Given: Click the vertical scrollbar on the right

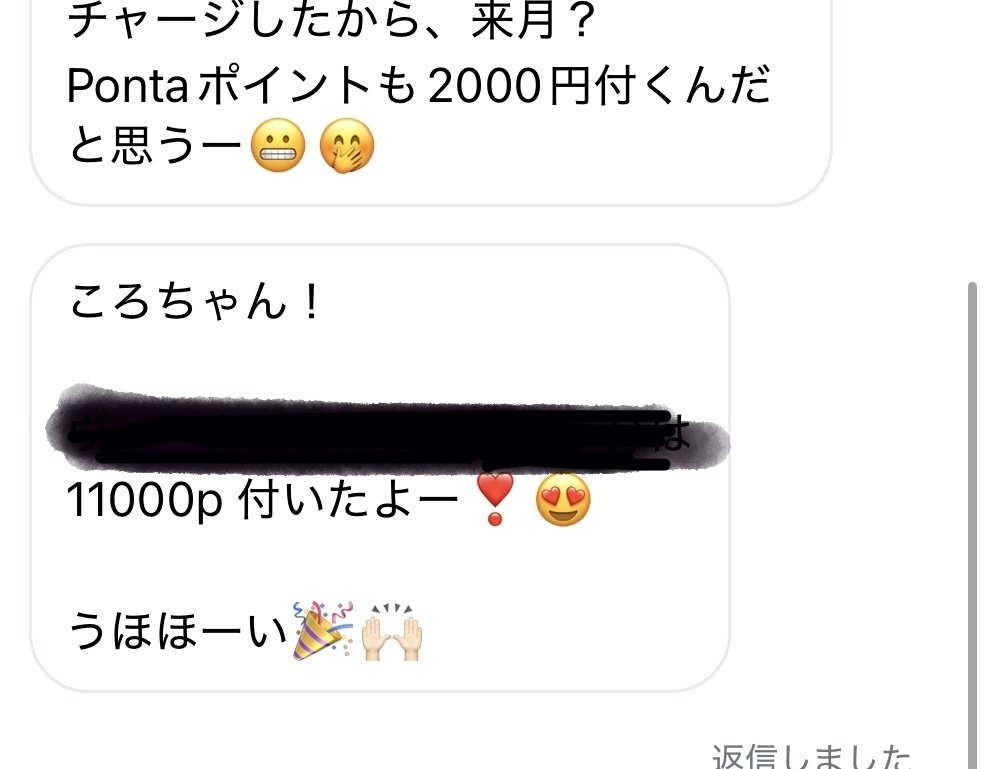Looking at the screenshot, I should pos(973,525).
